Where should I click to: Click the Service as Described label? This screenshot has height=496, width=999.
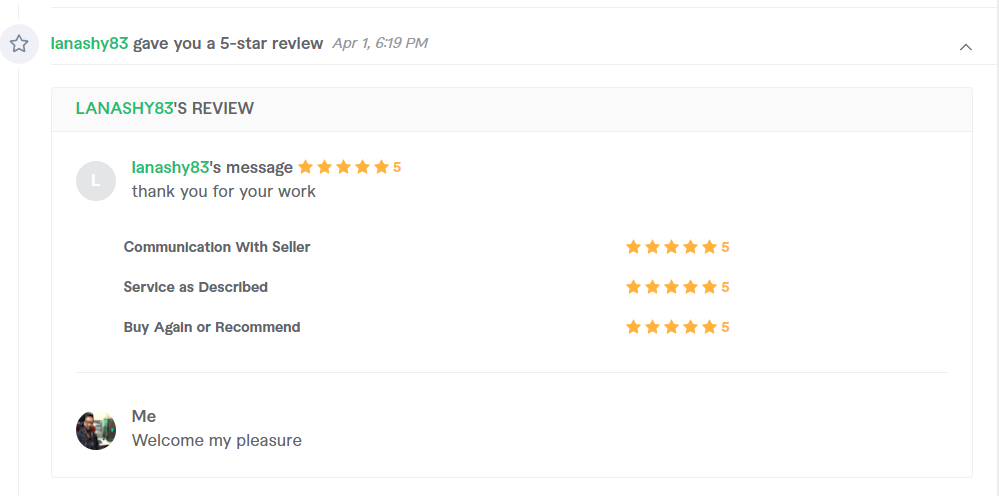196,287
